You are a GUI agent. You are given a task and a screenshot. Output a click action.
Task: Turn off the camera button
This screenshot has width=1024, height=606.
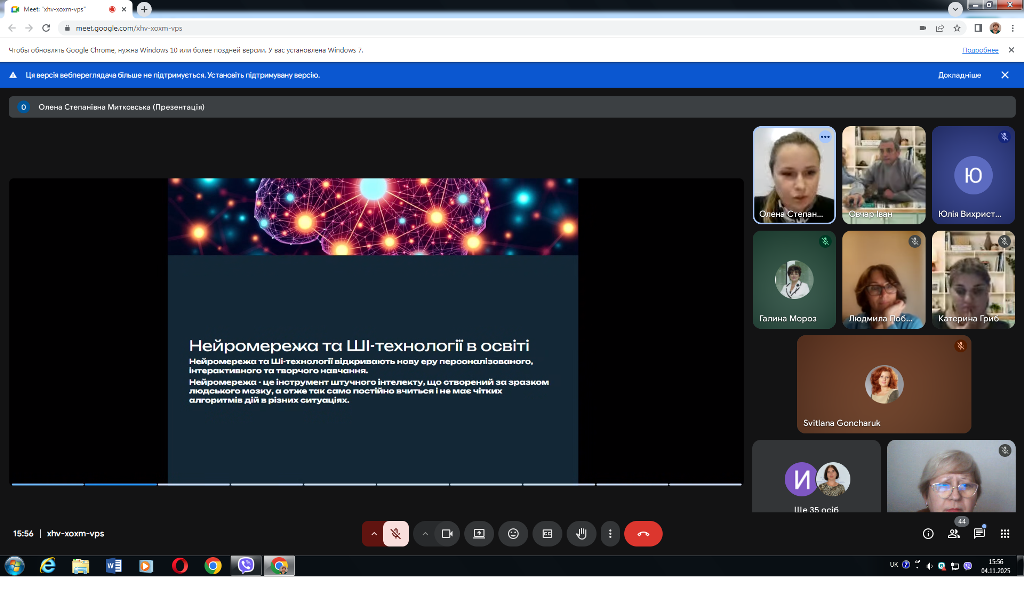click(447, 534)
